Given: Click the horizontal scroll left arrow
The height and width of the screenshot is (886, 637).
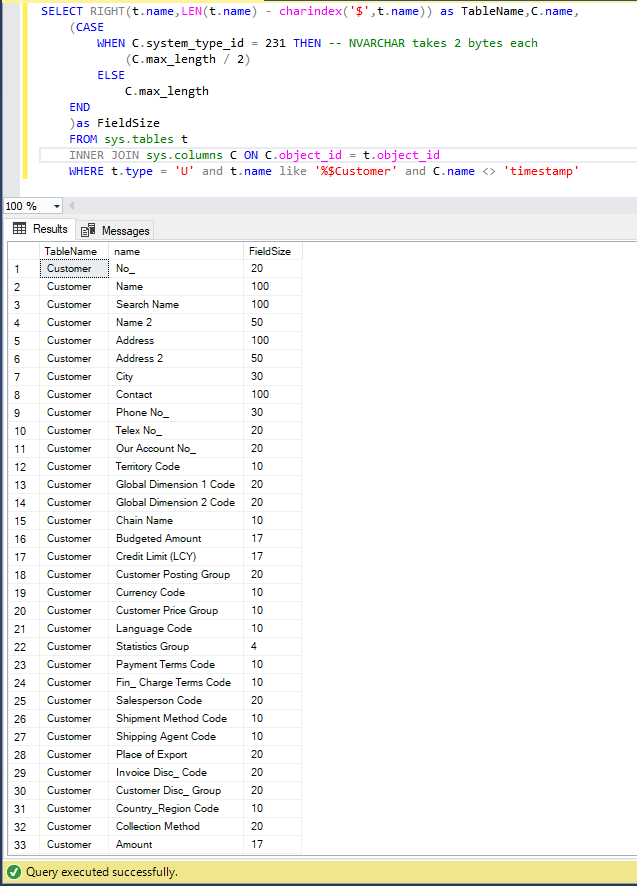Looking at the screenshot, I should 71,206.
